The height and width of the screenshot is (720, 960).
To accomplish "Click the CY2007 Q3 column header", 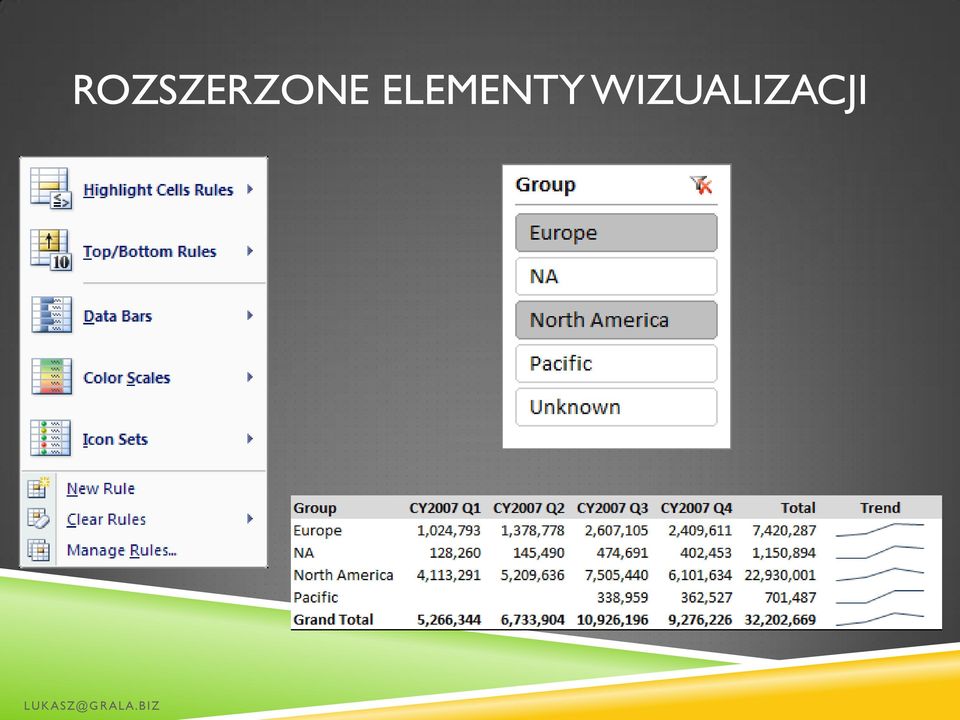I will [x=612, y=508].
